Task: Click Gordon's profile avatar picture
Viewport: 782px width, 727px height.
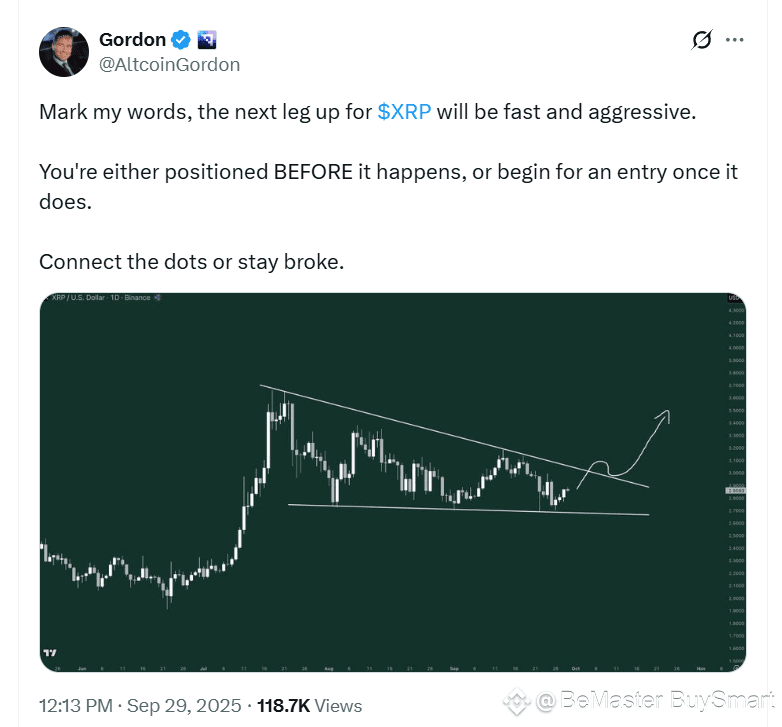Action: [x=64, y=52]
